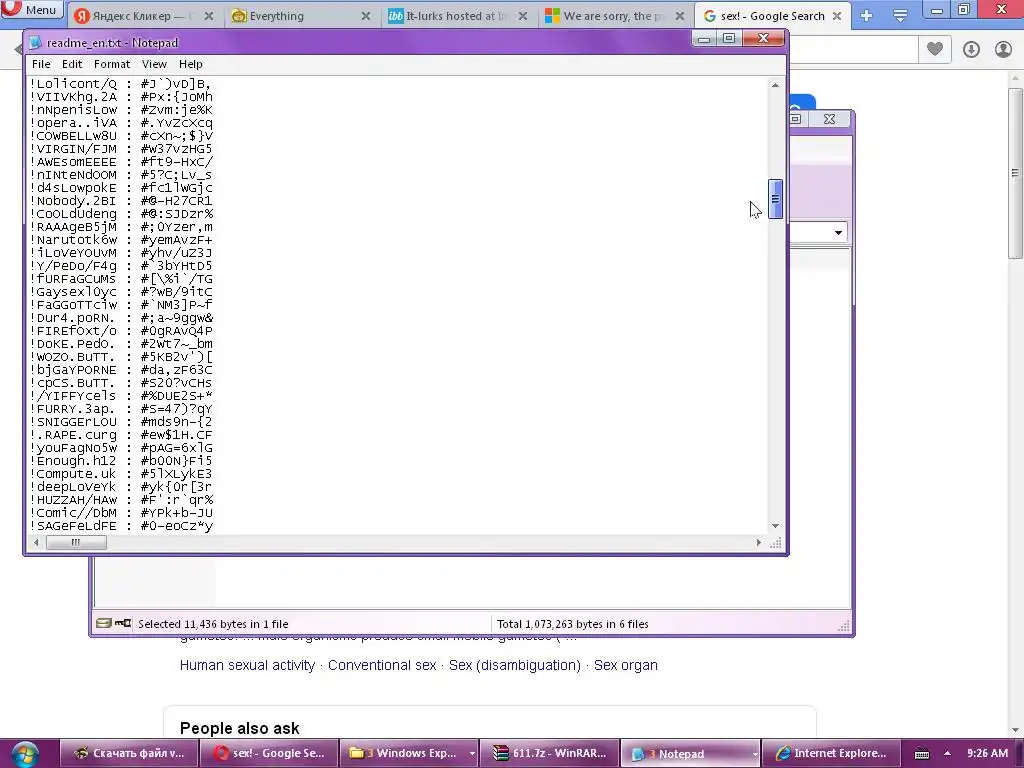The width and height of the screenshot is (1024, 768).
Task: Open the Notepad File menu
Action: tap(41, 64)
